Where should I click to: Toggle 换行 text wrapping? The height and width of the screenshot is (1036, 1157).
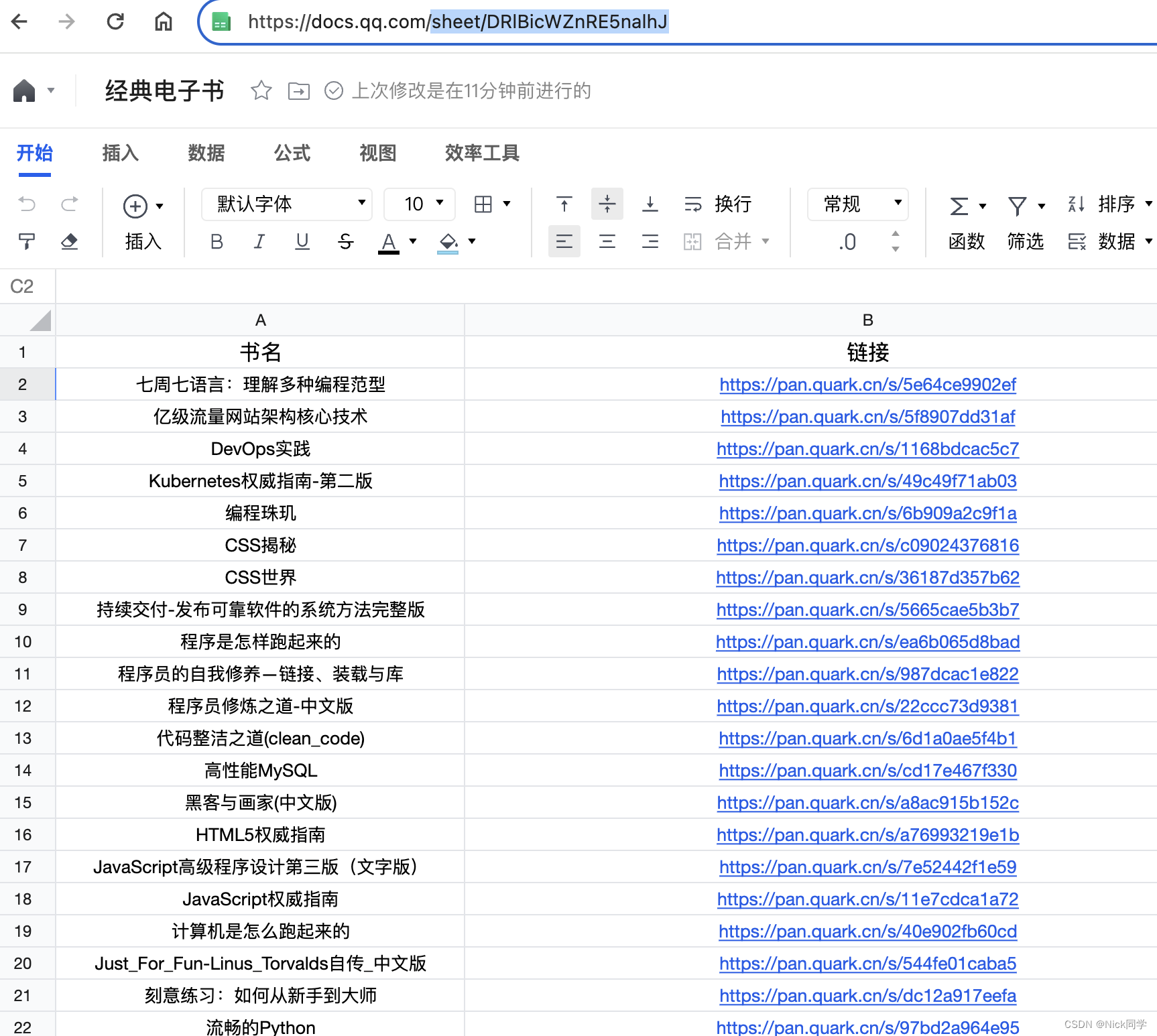click(719, 204)
